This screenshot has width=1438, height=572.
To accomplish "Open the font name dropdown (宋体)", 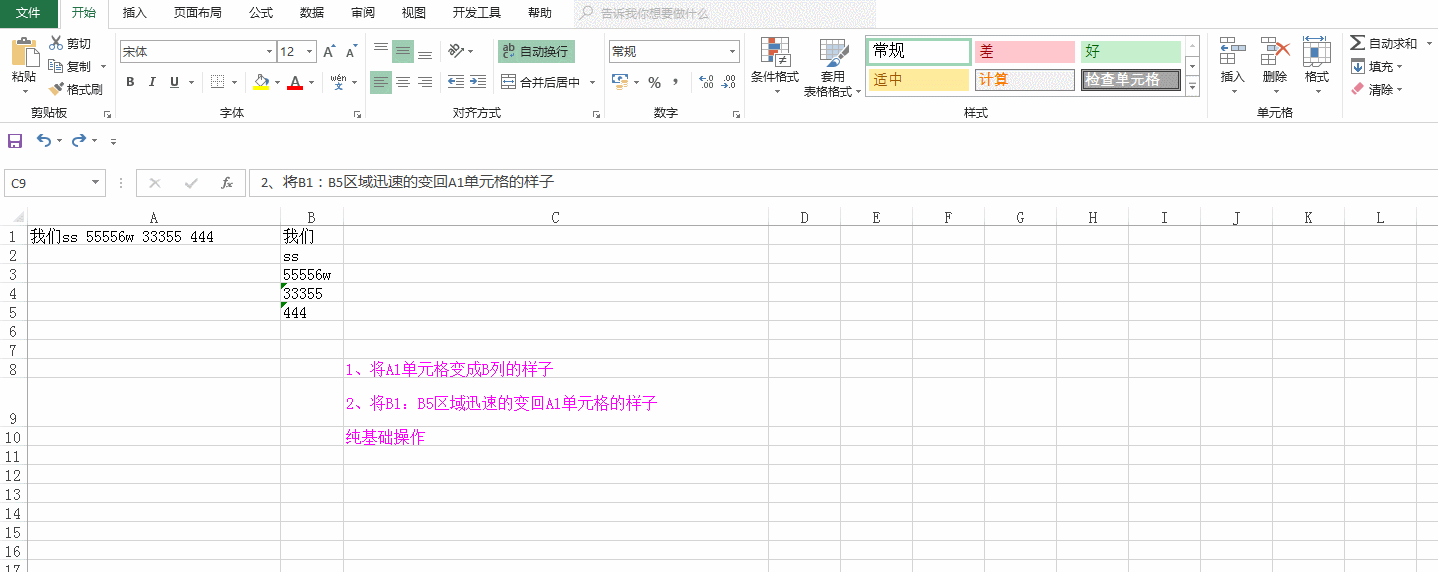I will [x=269, y=52].
